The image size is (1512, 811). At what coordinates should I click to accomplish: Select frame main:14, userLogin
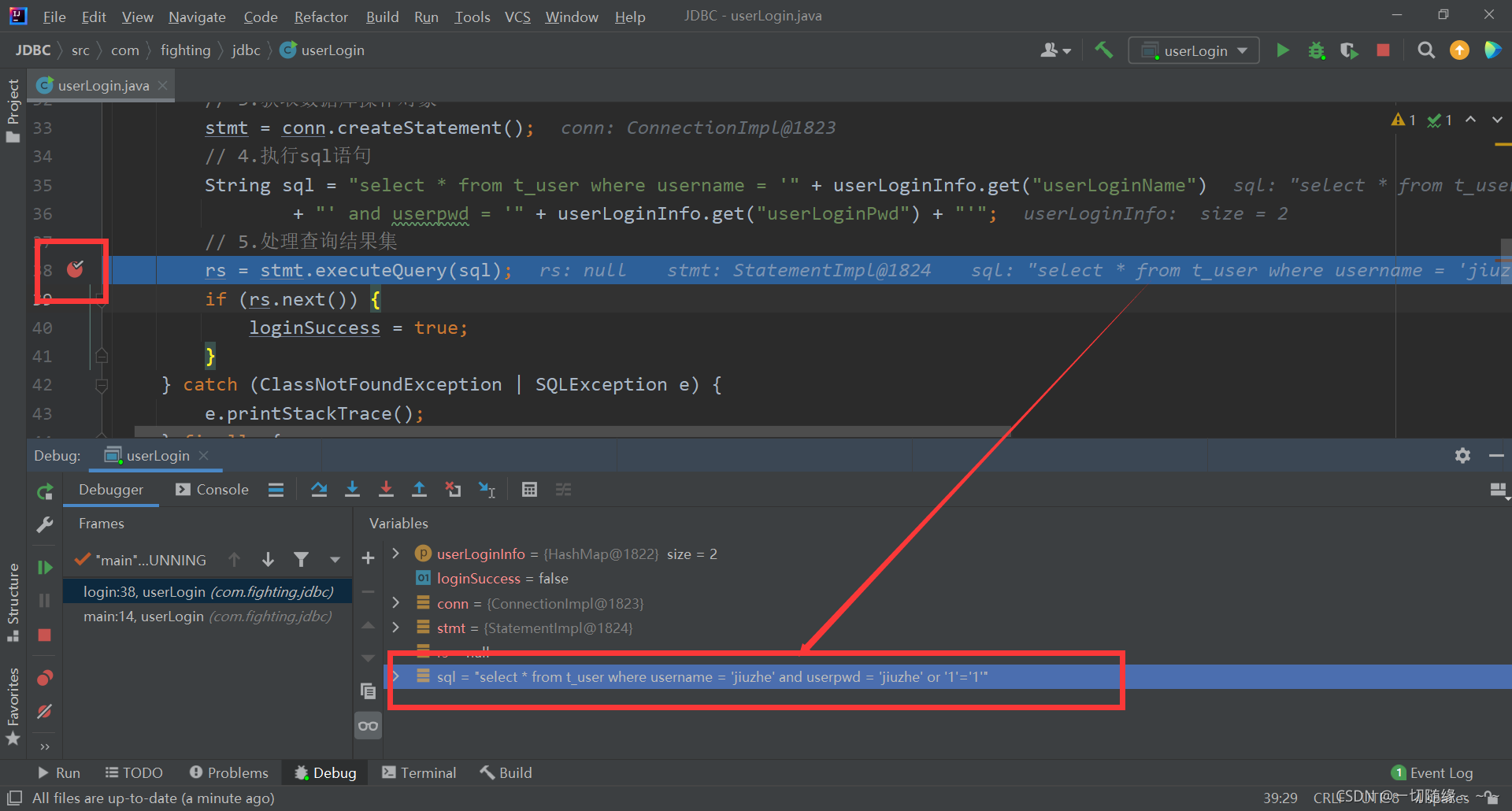coord(208,617)
